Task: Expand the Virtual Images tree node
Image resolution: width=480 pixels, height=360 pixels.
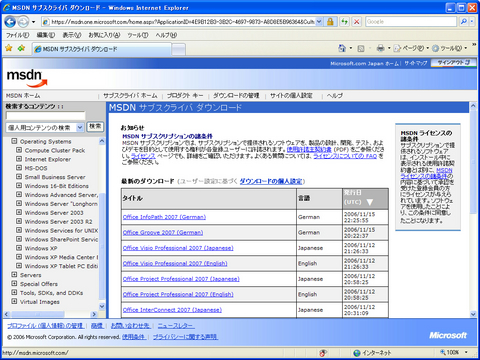Action: [x=14, y=302]
